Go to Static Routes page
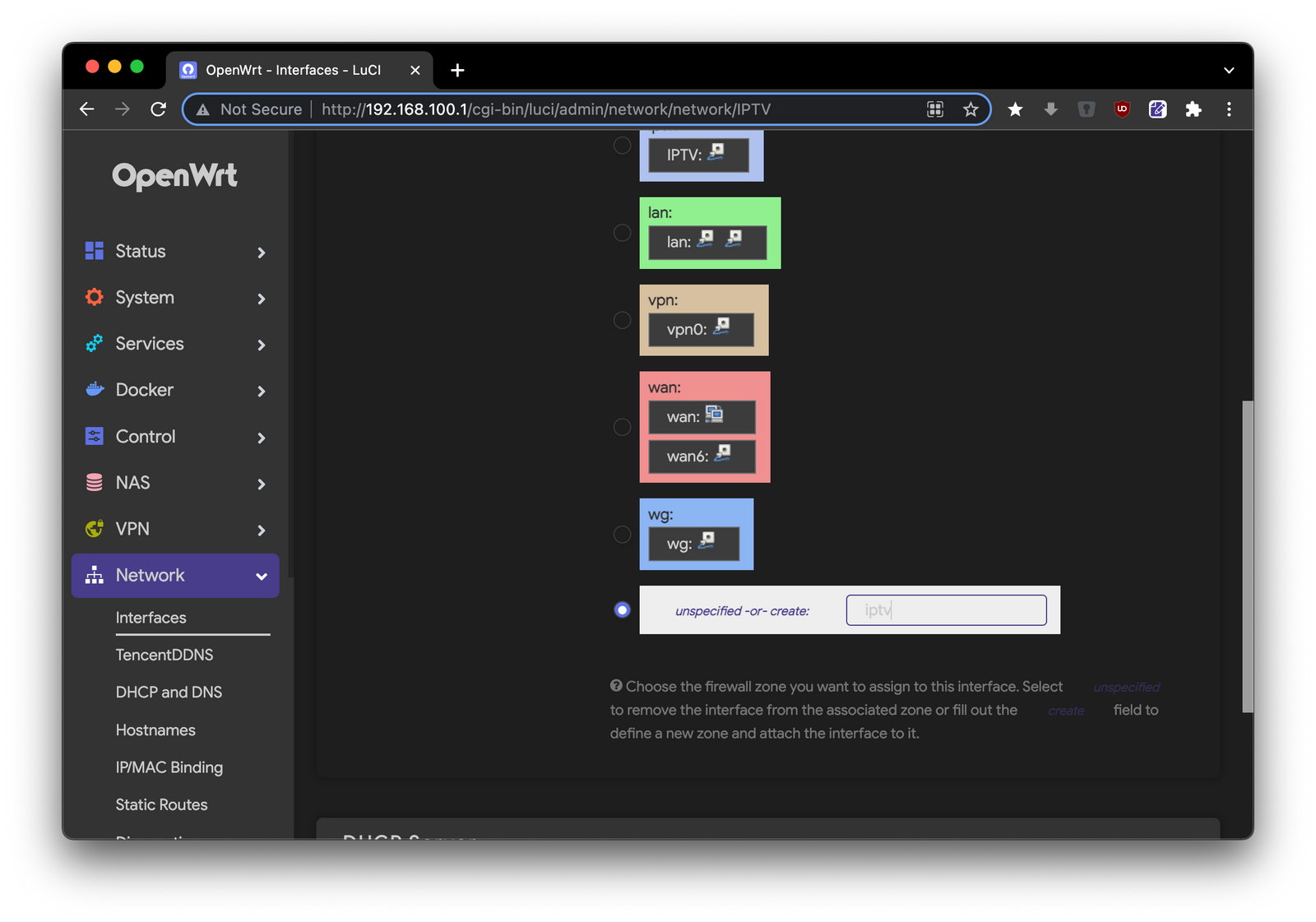This screenshot has height=922, width=1316. [161, 805]
